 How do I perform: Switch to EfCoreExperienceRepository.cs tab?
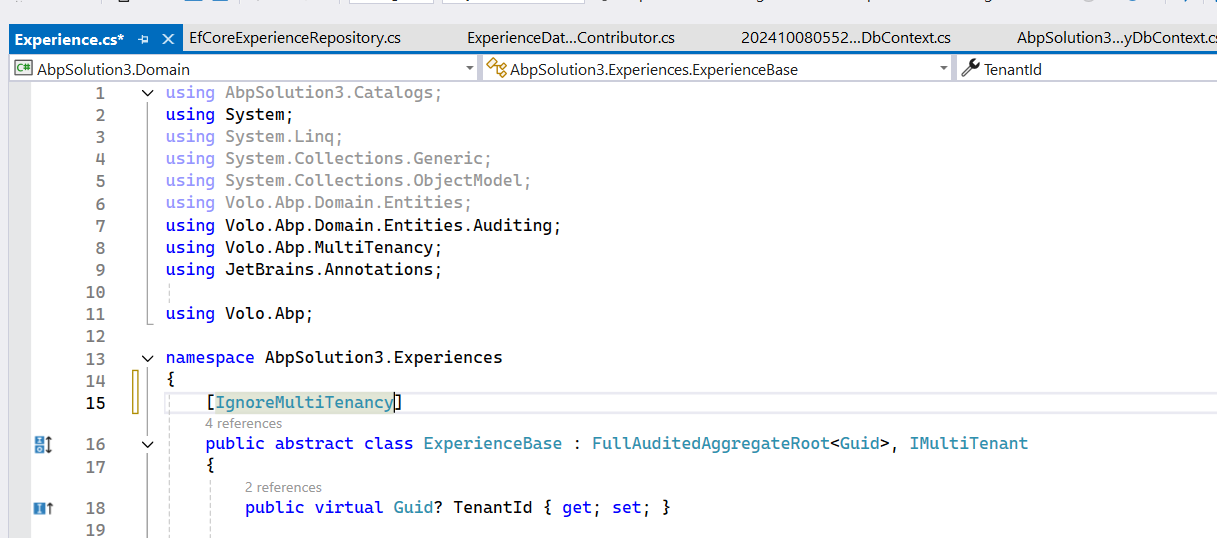point(295,38)
